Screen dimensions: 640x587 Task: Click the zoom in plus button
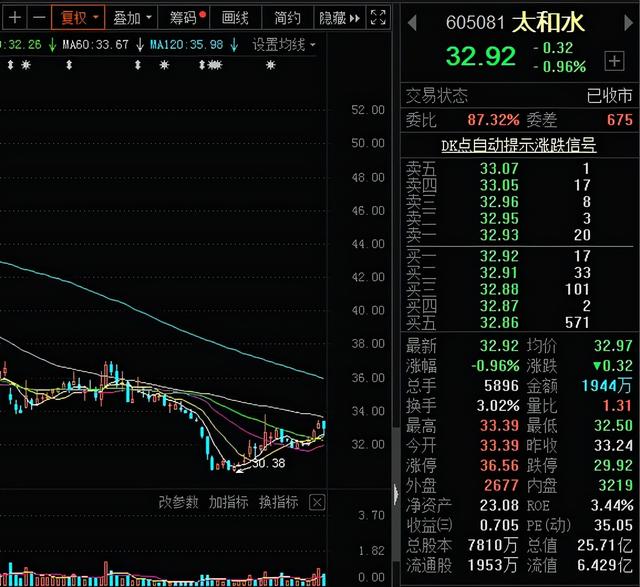click(x=15, y=18)
